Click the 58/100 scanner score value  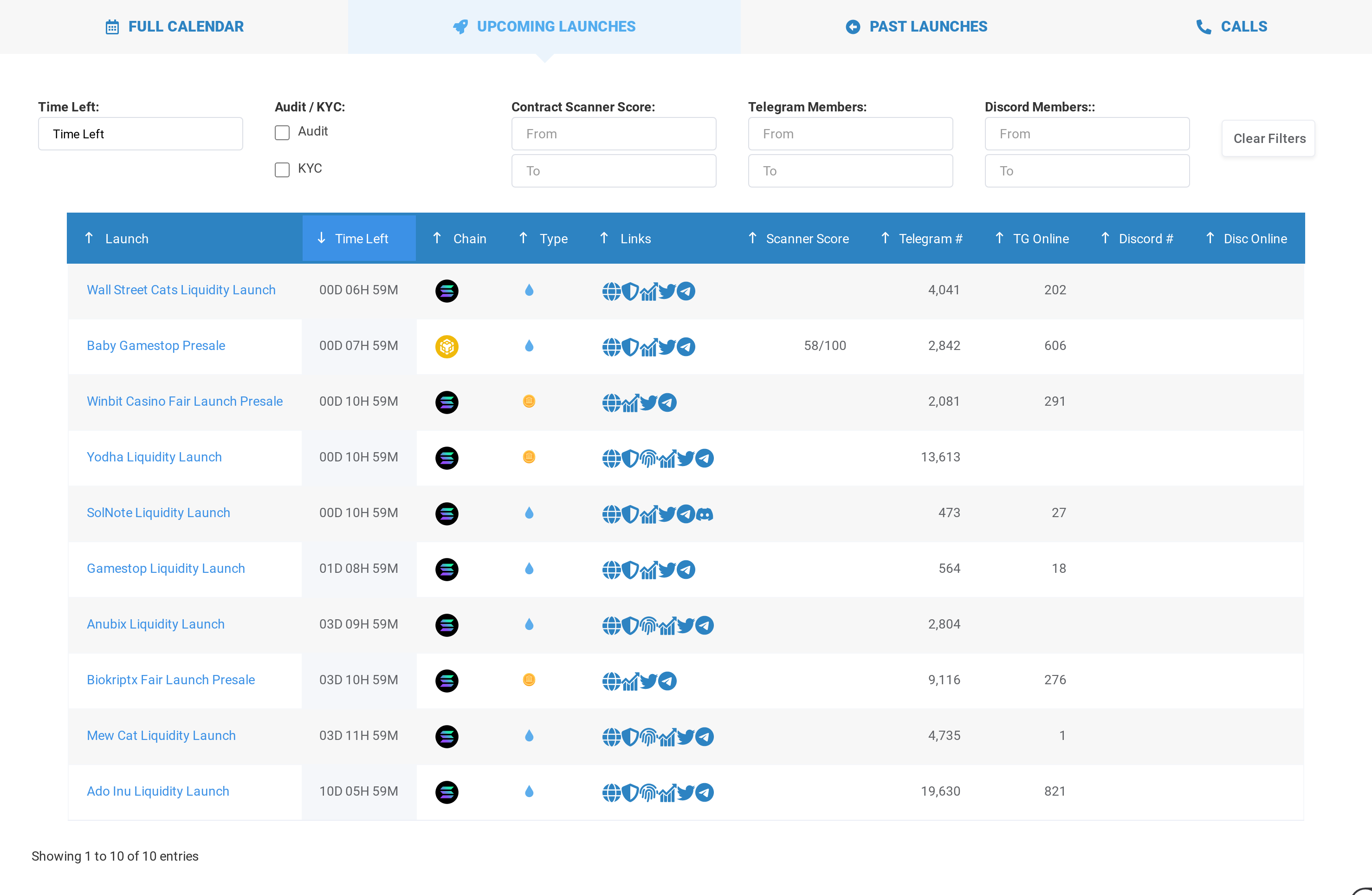(825, 345)
